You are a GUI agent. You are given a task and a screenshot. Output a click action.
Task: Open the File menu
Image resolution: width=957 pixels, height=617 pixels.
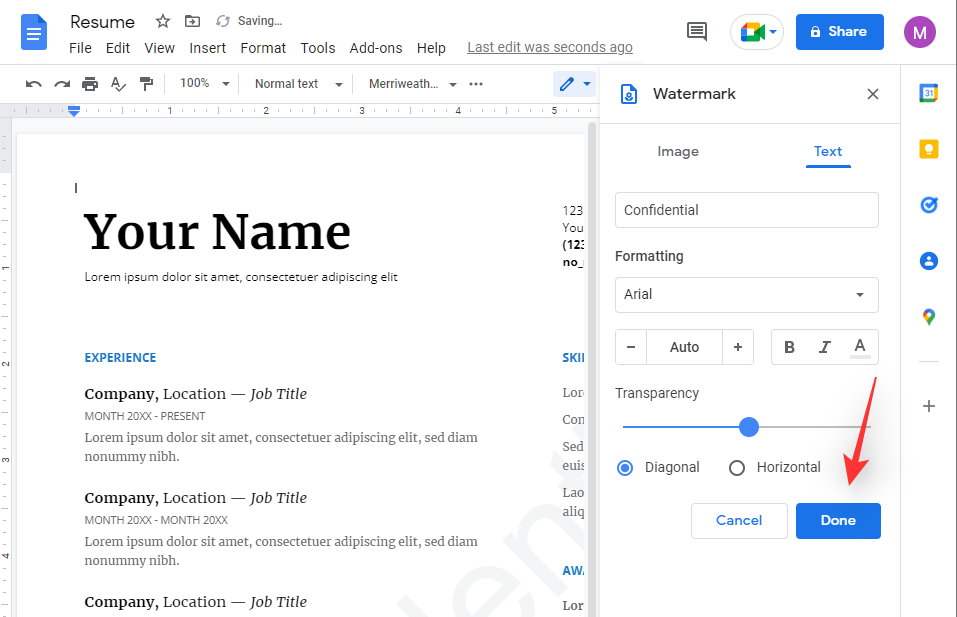click(x=80, y=48)
